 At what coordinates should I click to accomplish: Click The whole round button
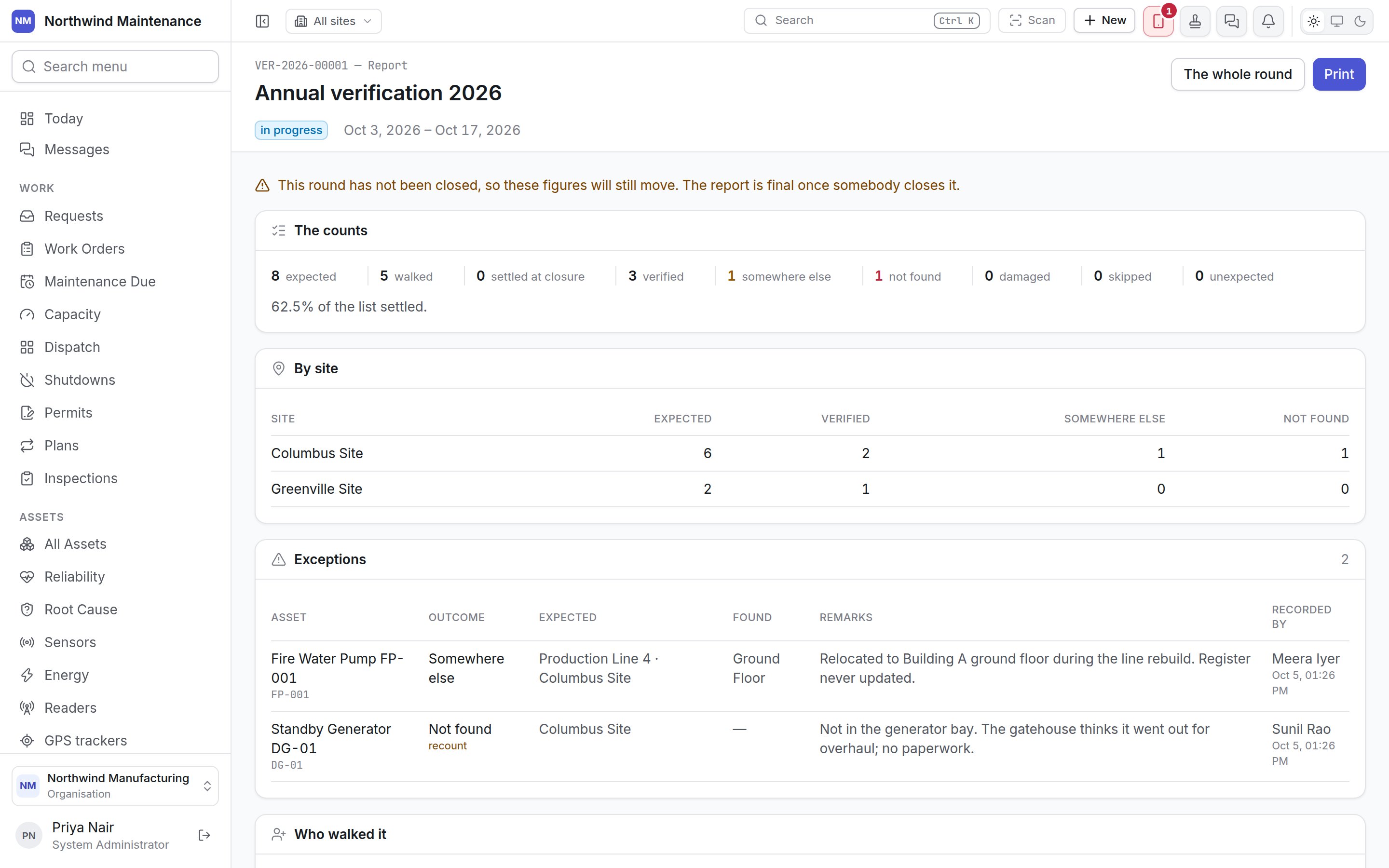(1238, 74)
